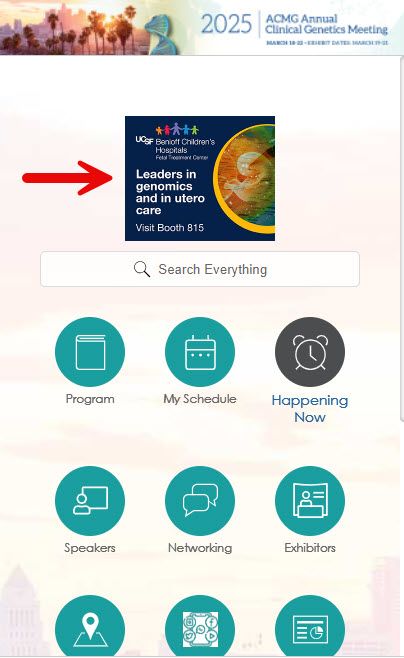Click the My Schedule text label
The height and width of the screenshot is (658, 404).
point(200,399)
